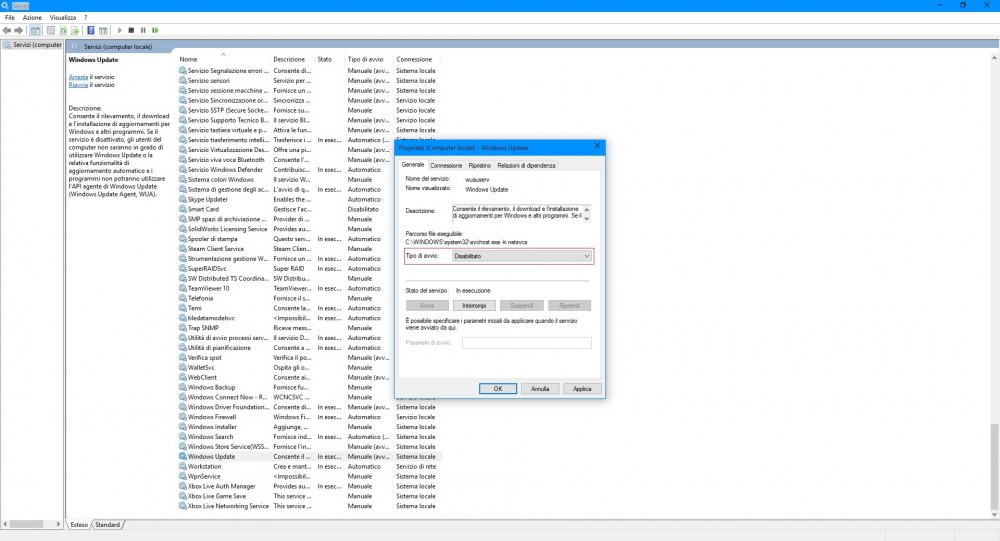Select Servizi (computer locale) tree node
This screenshot has height=541, width=1000.
coord(33,45)
